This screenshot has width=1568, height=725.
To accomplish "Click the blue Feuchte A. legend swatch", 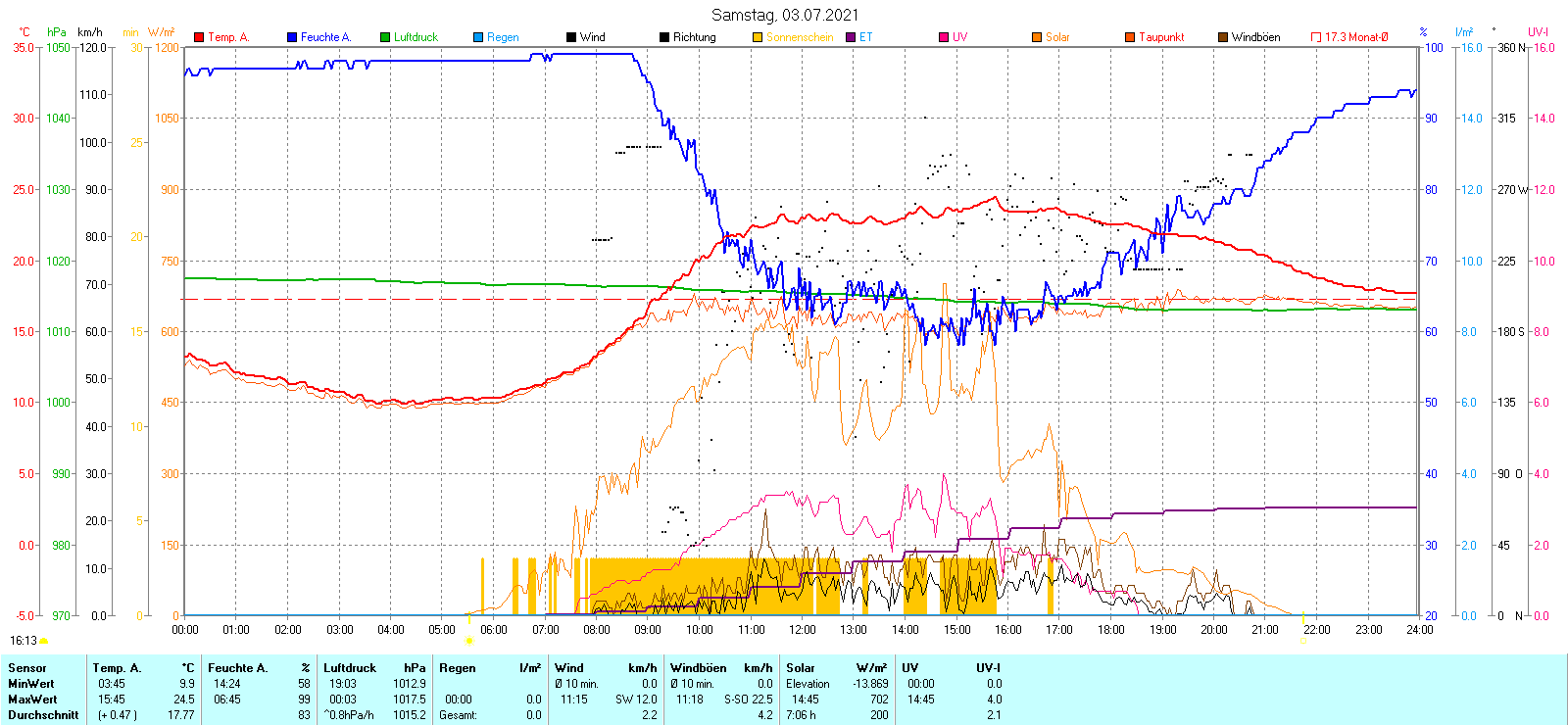I will tap(292, 37).
